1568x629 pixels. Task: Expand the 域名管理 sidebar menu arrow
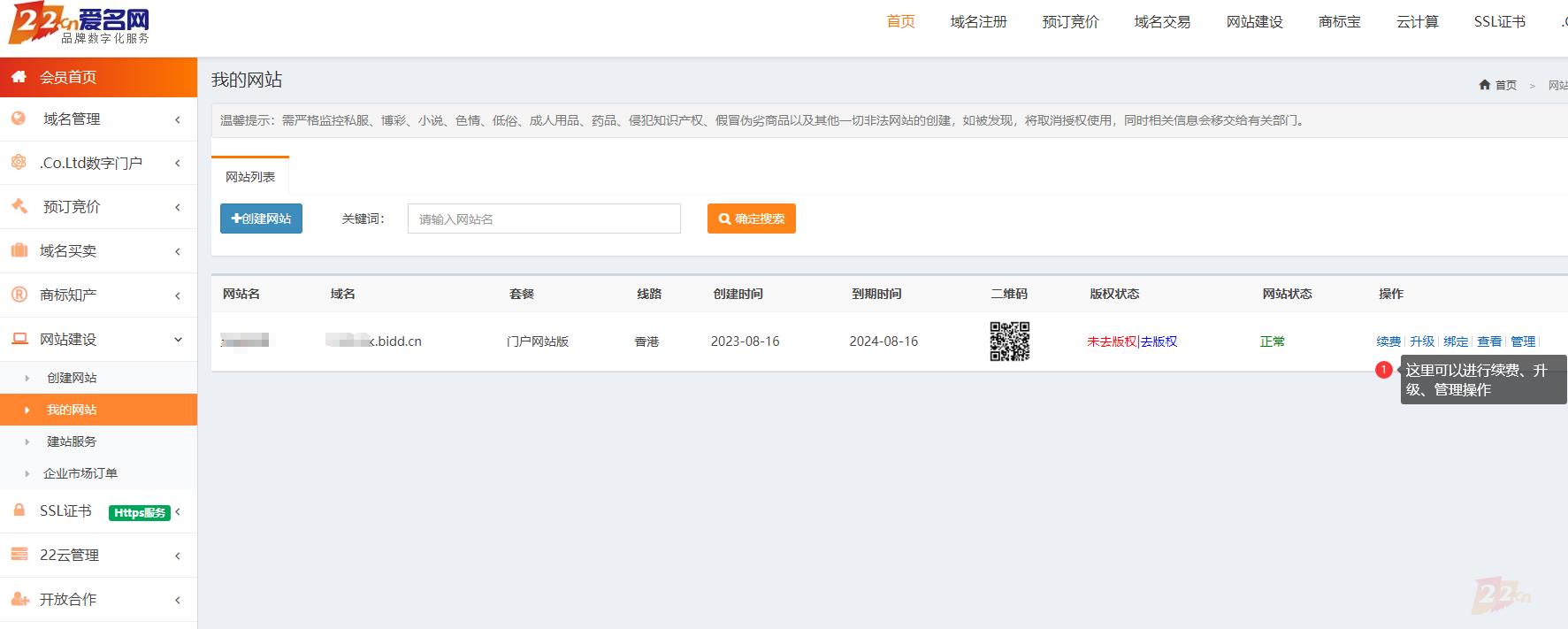click(x=178, y=119)
